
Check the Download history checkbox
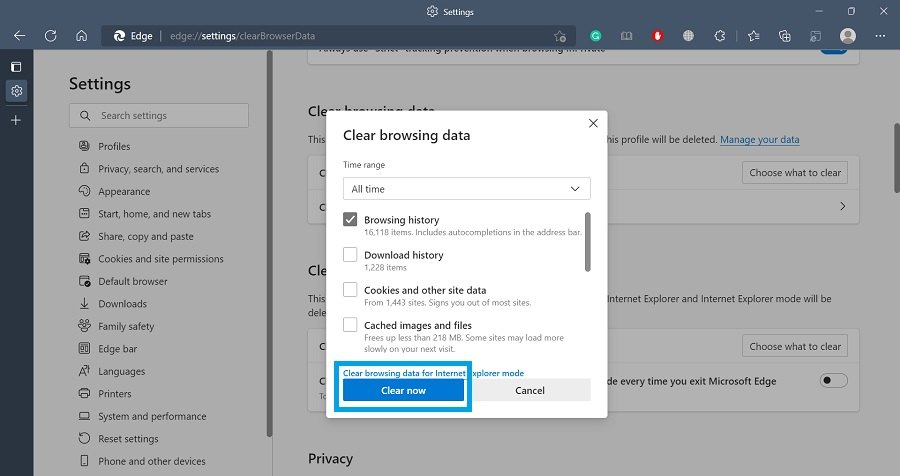pos(350,254)
